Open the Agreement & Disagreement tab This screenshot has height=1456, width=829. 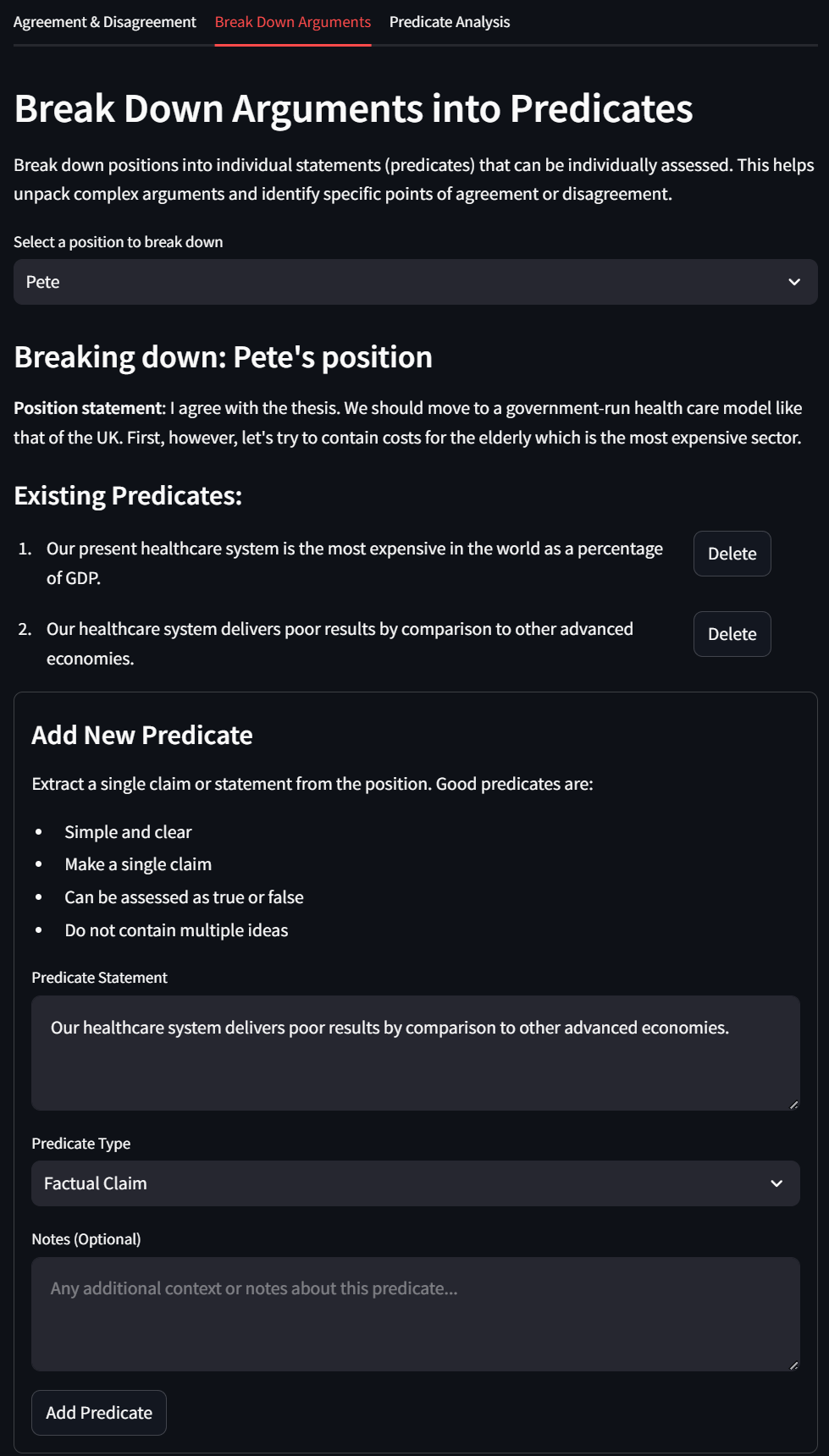[x=104, y=22]
